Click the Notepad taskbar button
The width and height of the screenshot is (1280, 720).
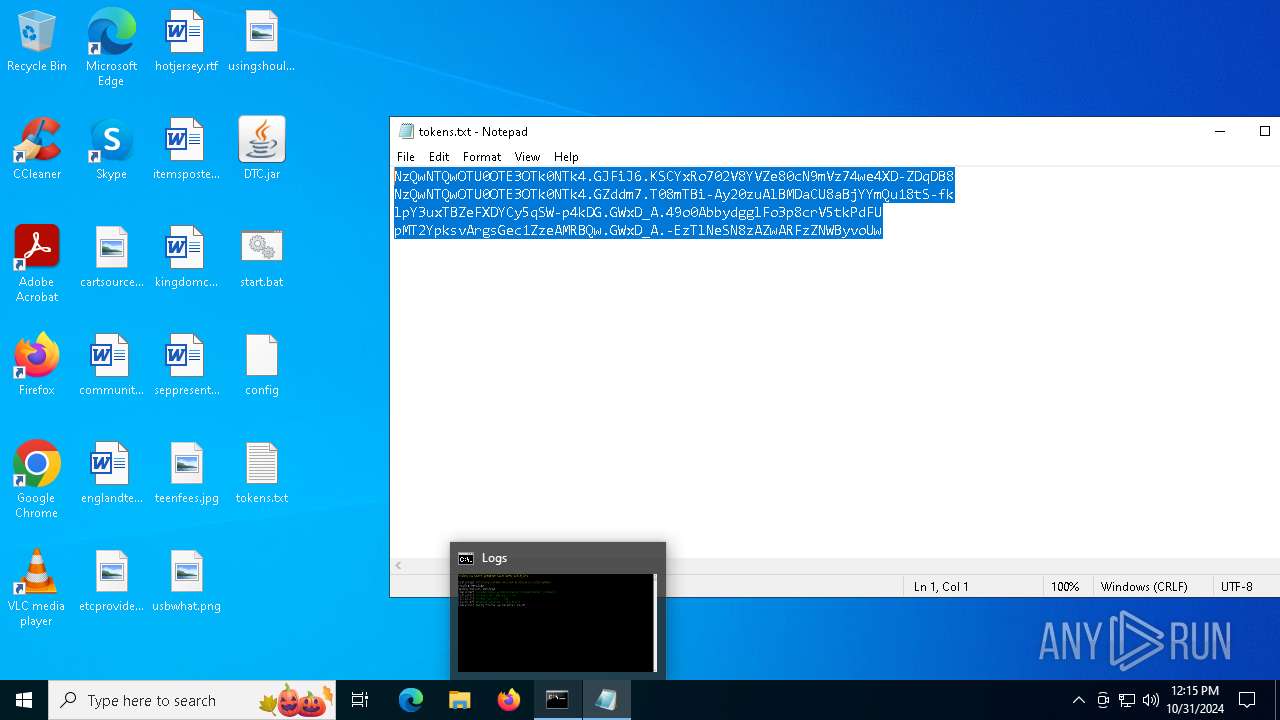click(x=606, y=700)
